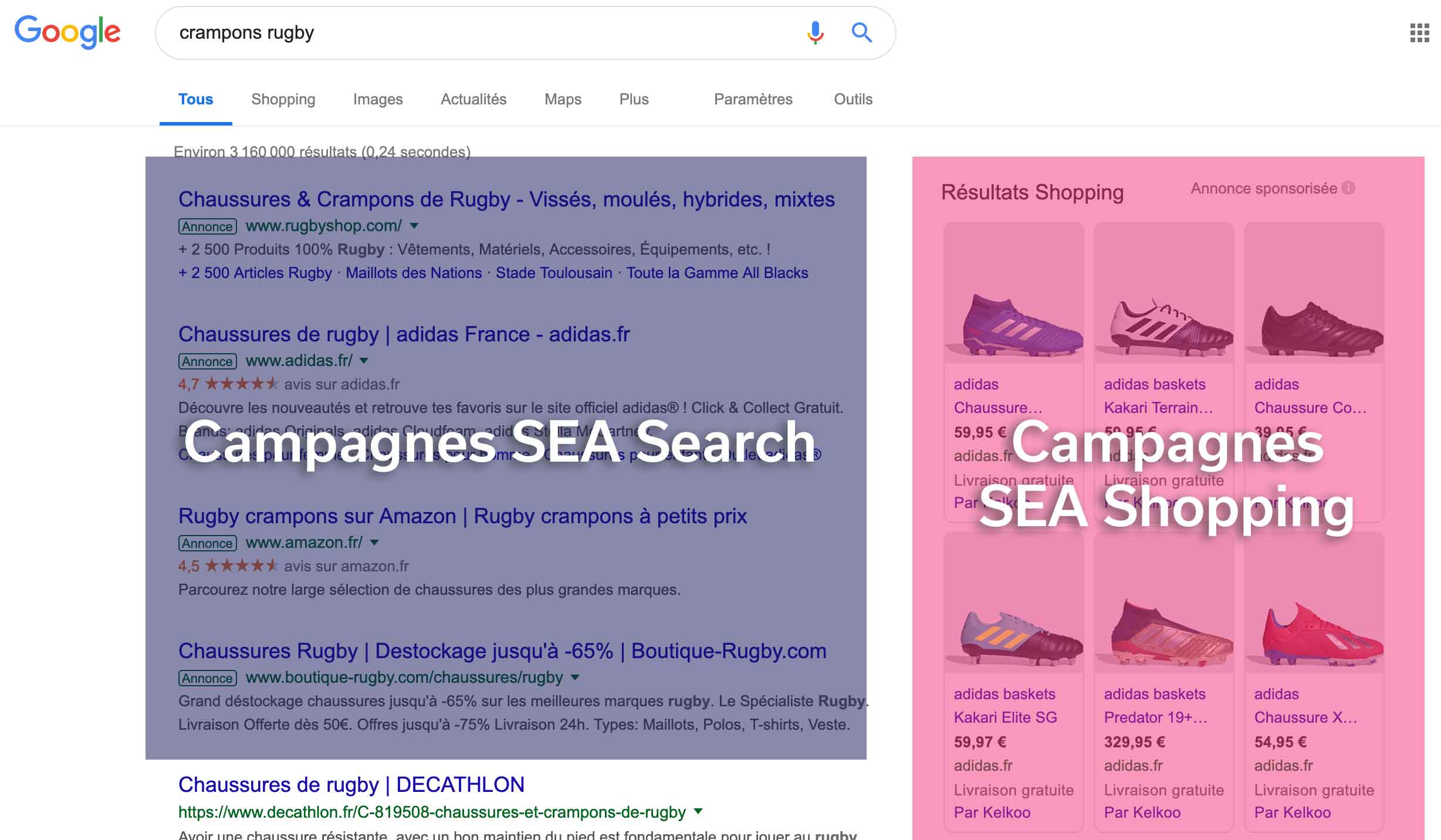This screenshot has height=840, width=1441.
Task: Open the Kakari Elite SG shoe image
Action: (1014, 603)
